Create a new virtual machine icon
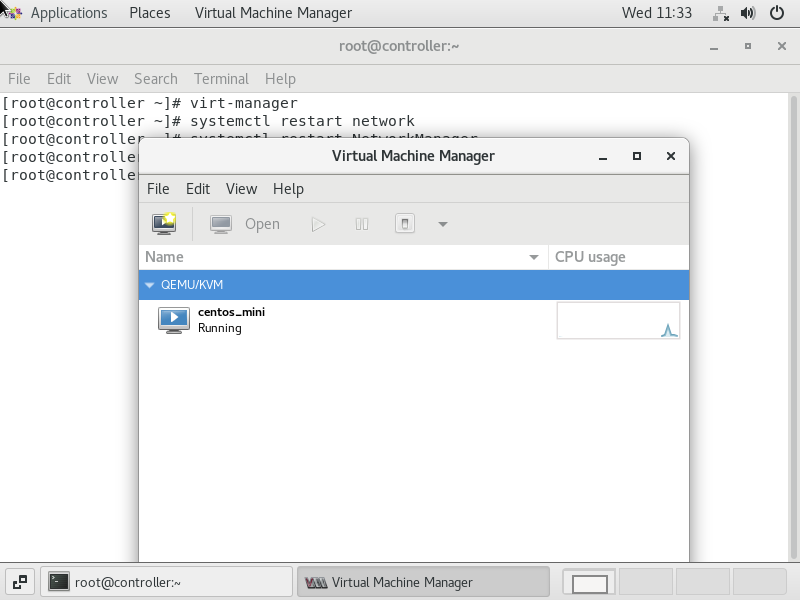Screen dimensions: 800x600 [164, 223]
